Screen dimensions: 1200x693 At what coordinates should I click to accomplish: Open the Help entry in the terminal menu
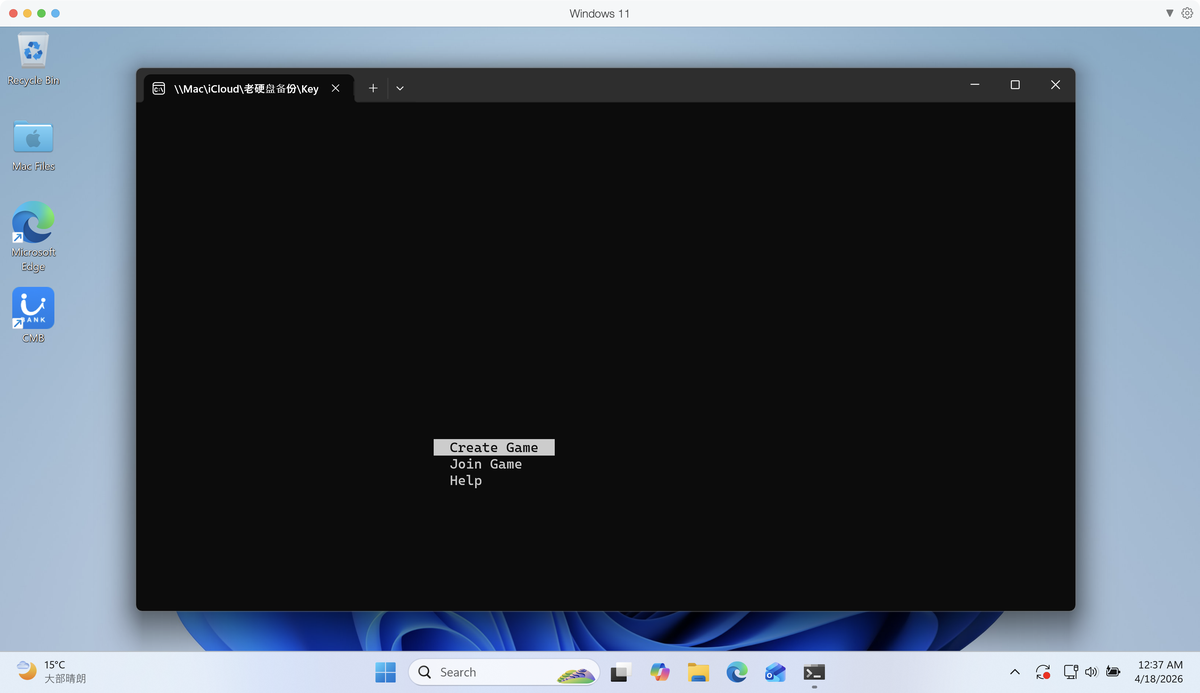465,481
